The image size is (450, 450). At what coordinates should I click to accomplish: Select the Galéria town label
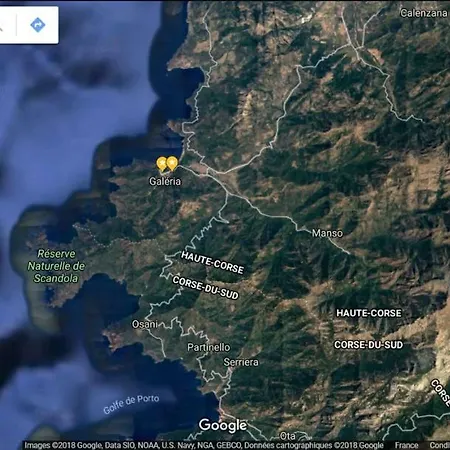pyautogui.click(x=165, y=181)
